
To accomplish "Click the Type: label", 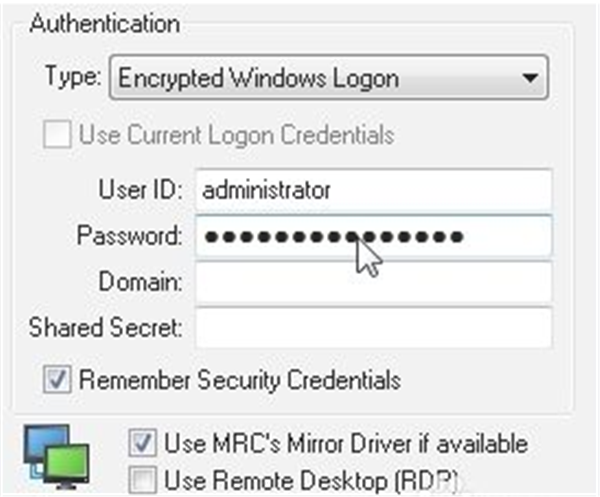I will (x=73, y=79).
